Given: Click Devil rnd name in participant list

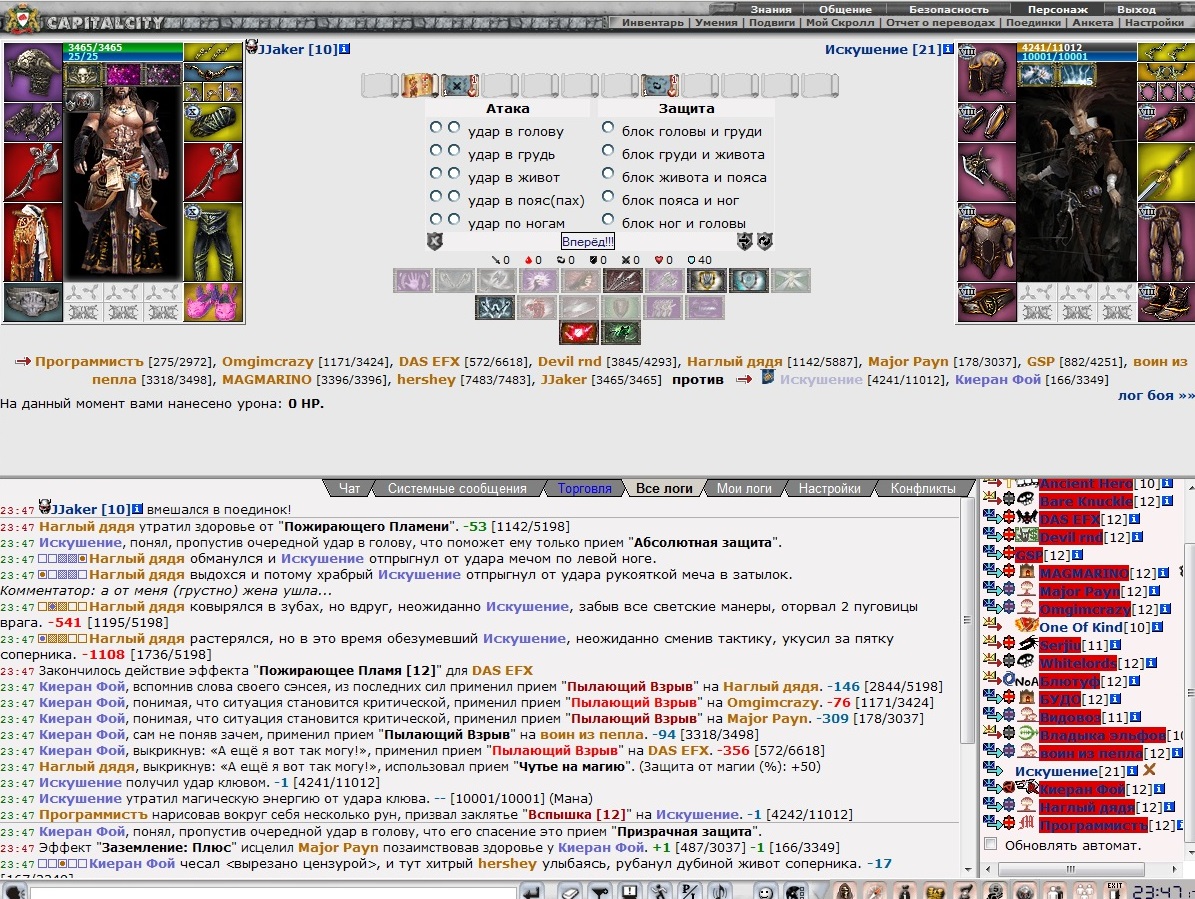Looking at the screenshot, I should [569, 362].
